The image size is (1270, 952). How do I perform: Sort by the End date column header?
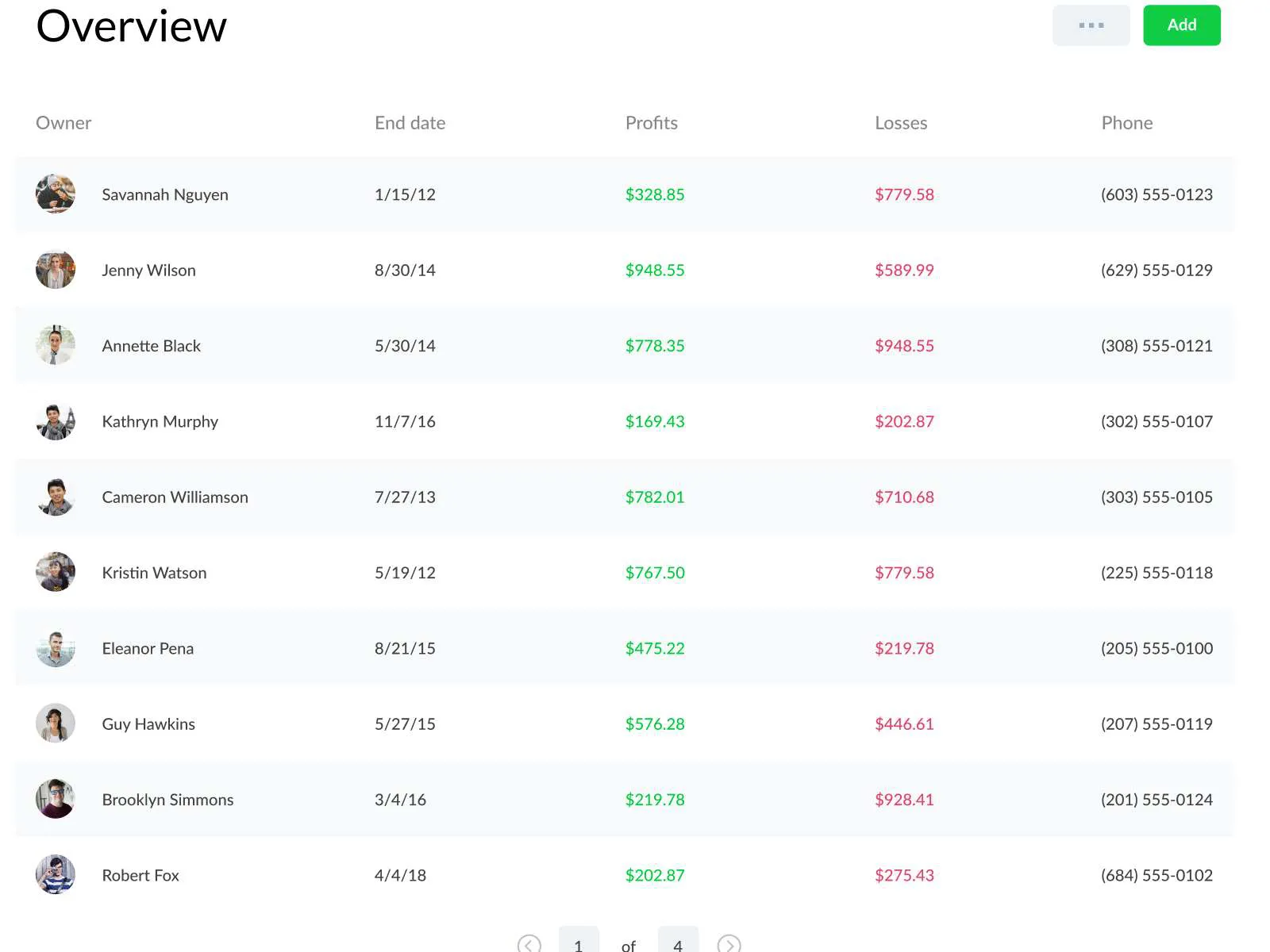click(x=410, y=123)
